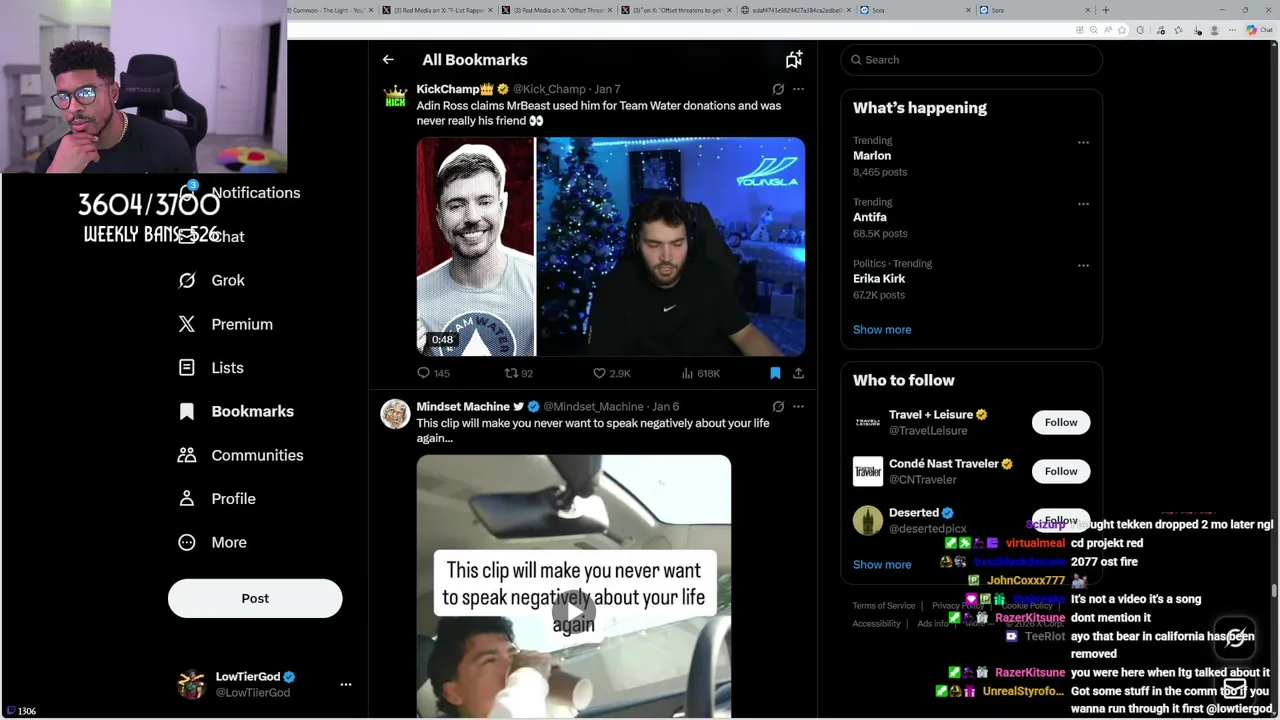Click the Post button
1280x720 pixels.
[x=255, y=598]
